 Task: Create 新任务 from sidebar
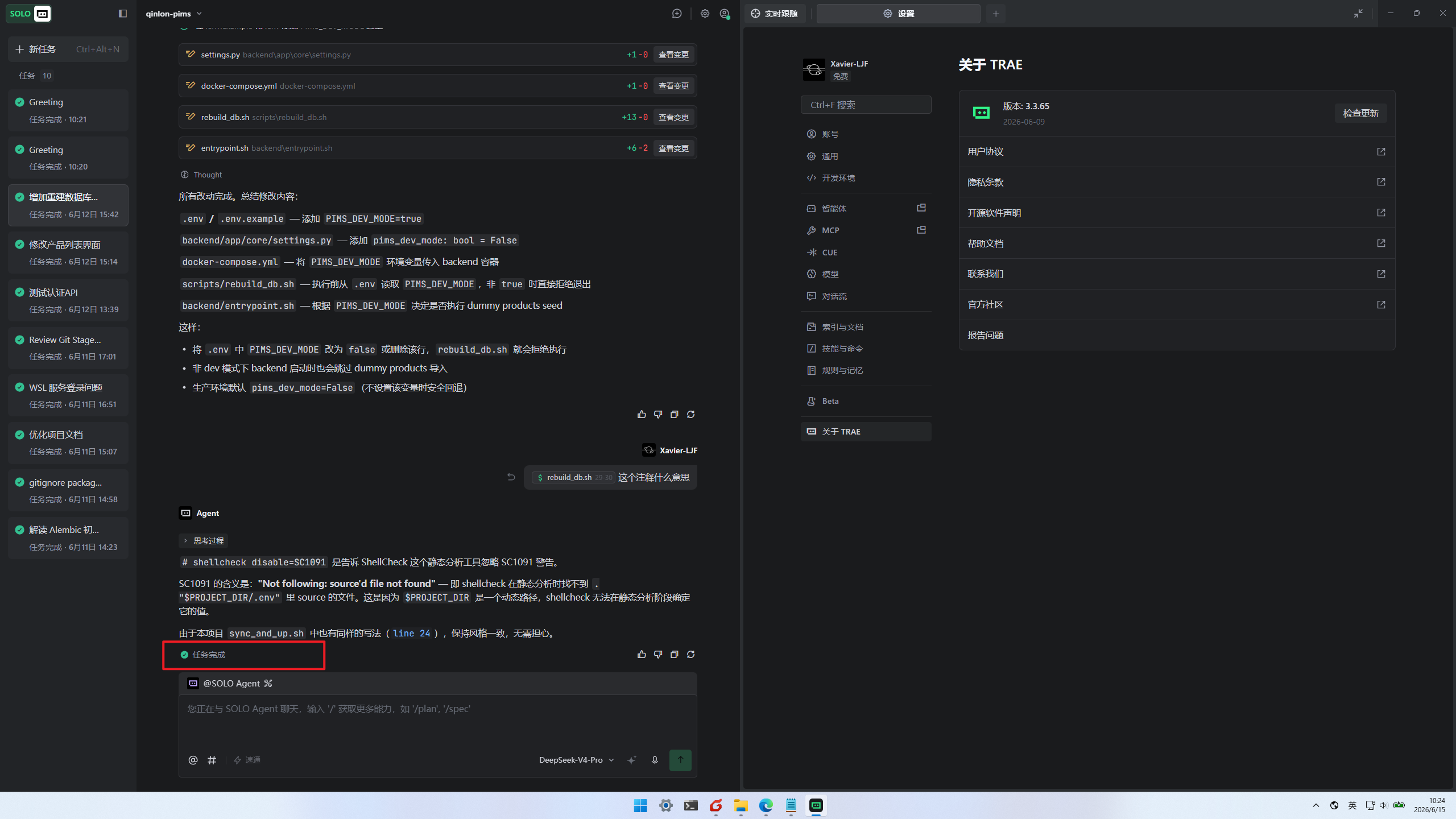[68, 49]
